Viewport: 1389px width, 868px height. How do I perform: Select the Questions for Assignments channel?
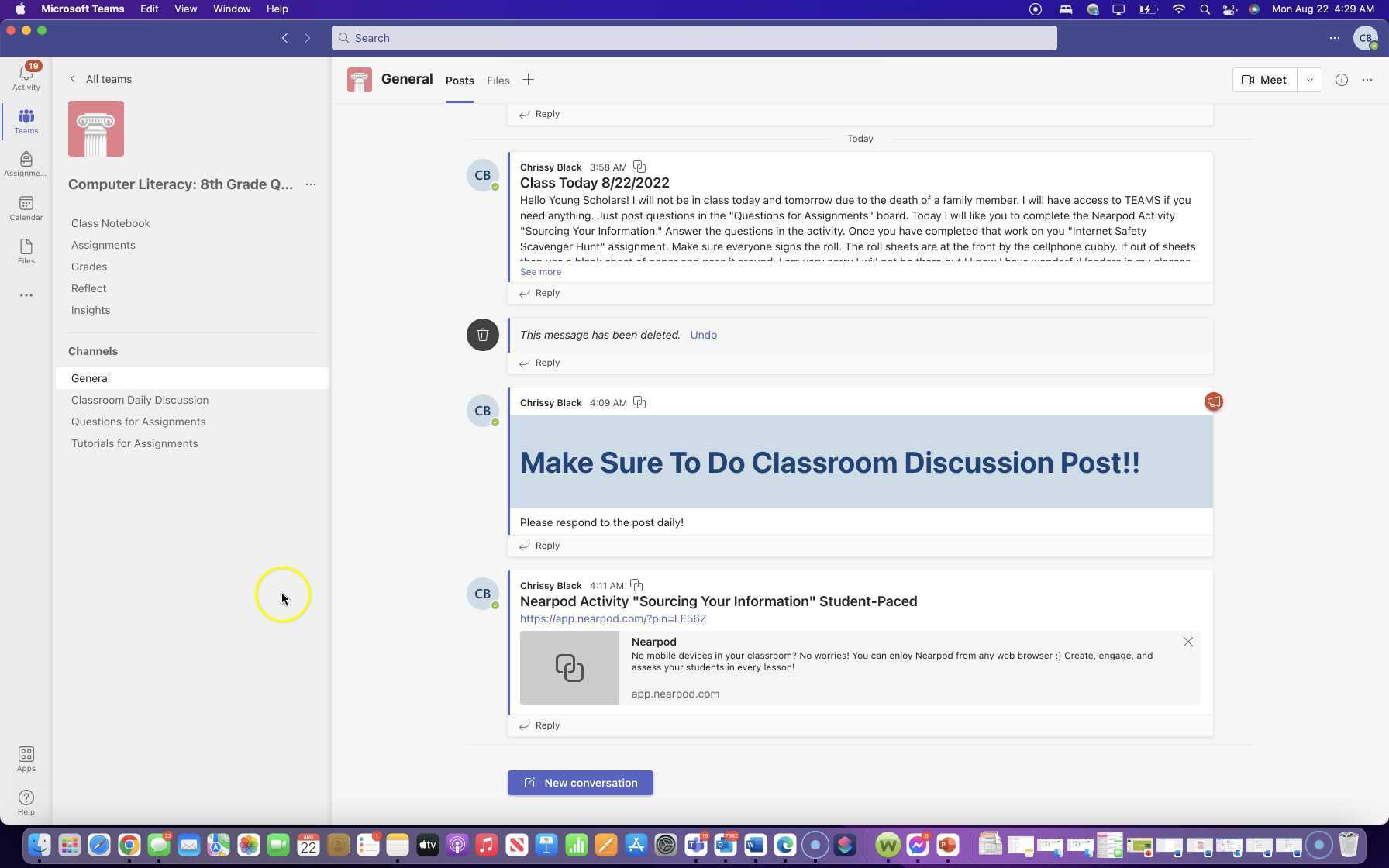click(138, 422)
